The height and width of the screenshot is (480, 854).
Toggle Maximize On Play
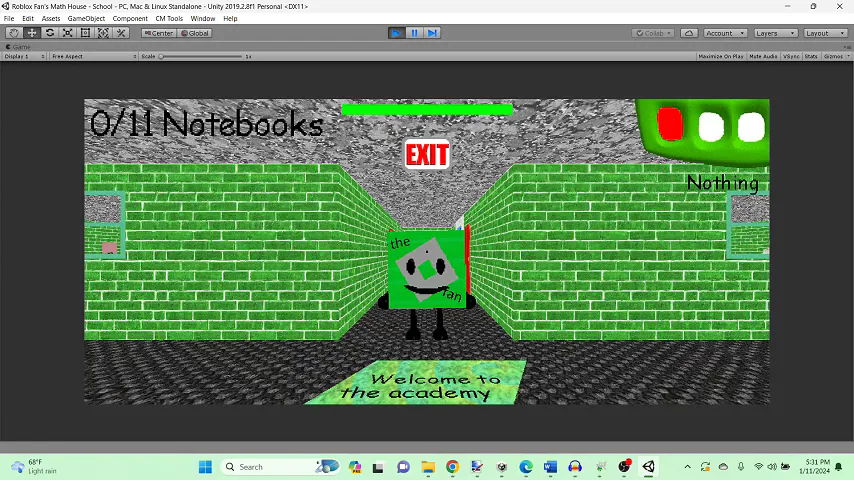(721, 56)
